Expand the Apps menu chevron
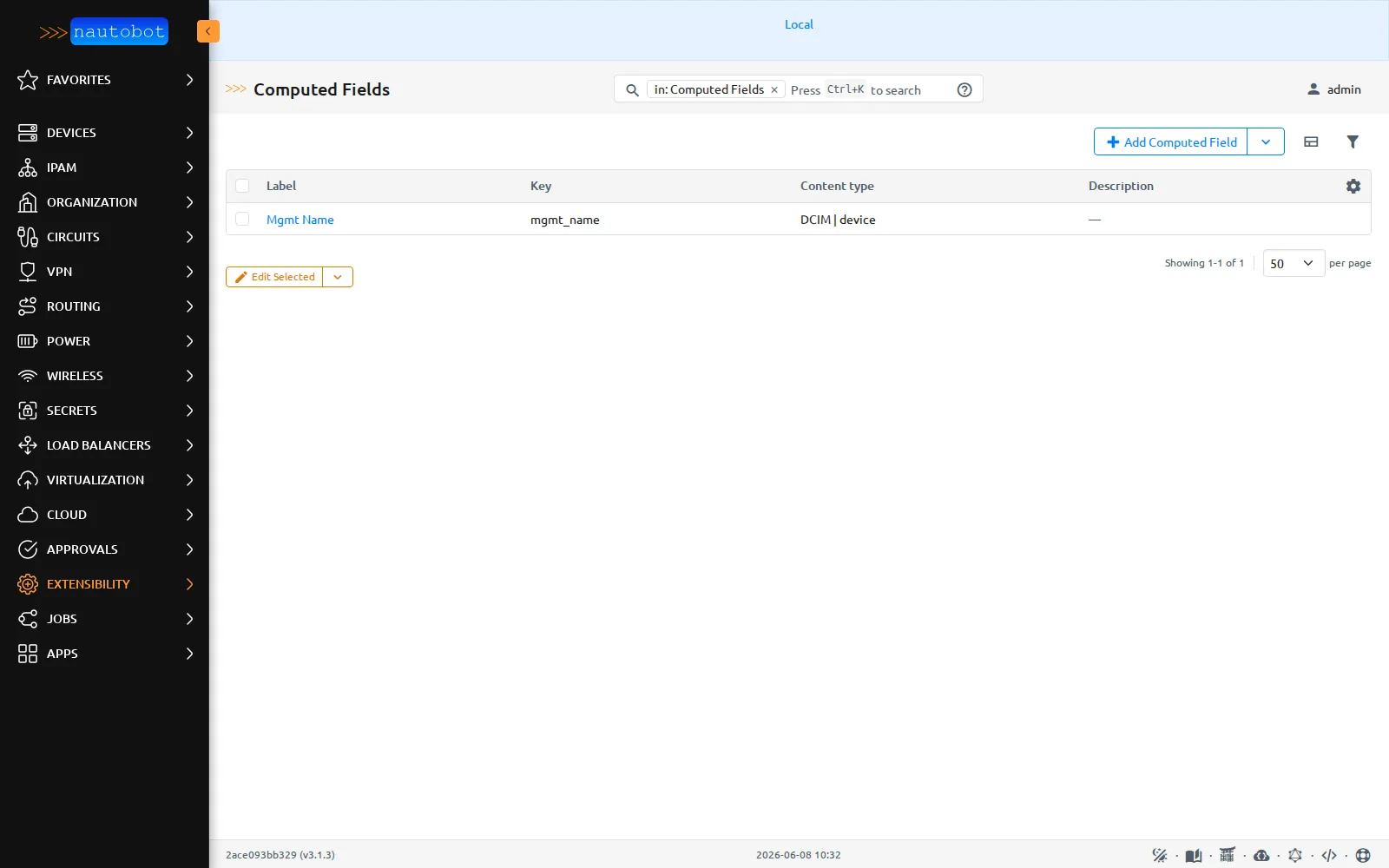1389x868 pixels. (x=189, y=654)
